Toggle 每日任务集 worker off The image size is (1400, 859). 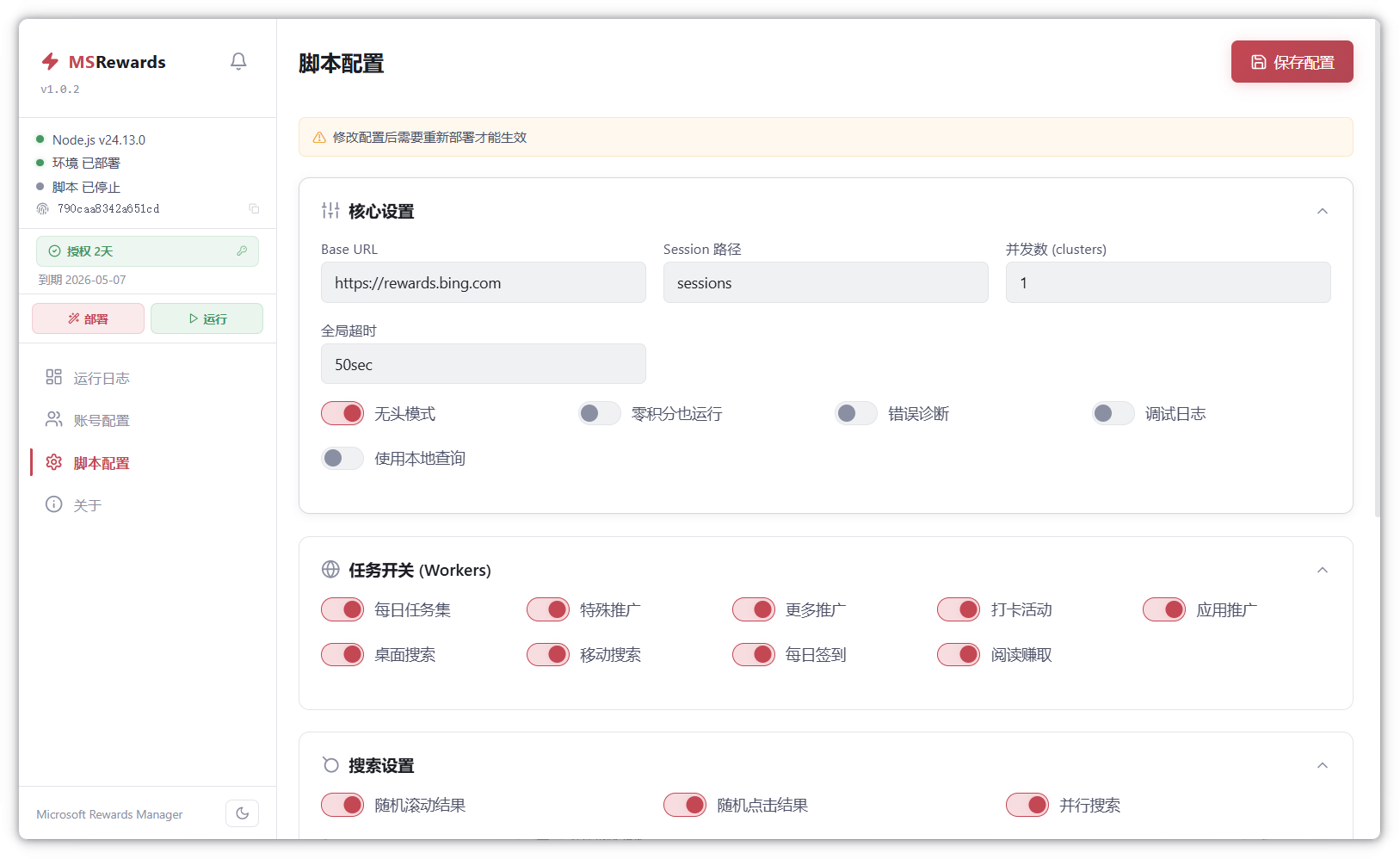coord(342,609)
